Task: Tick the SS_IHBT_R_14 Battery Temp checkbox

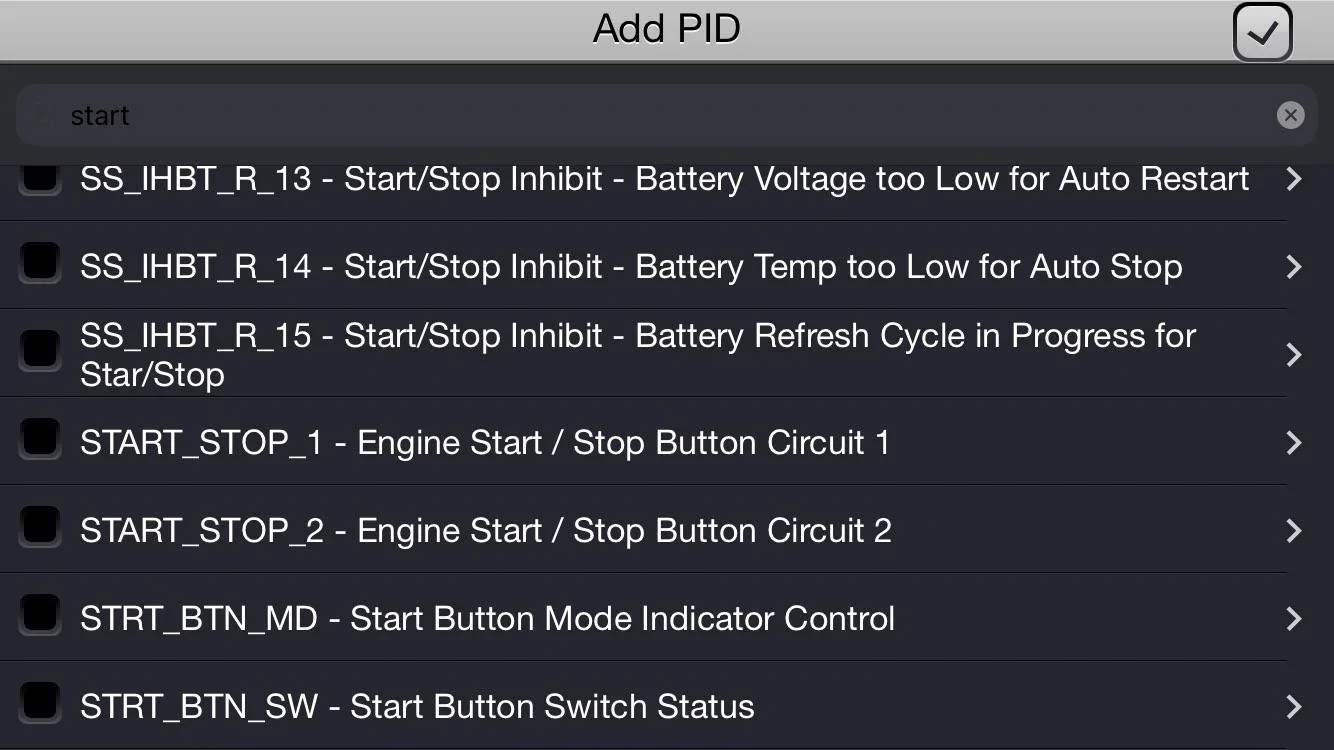Action: click(x=40, y=266)
